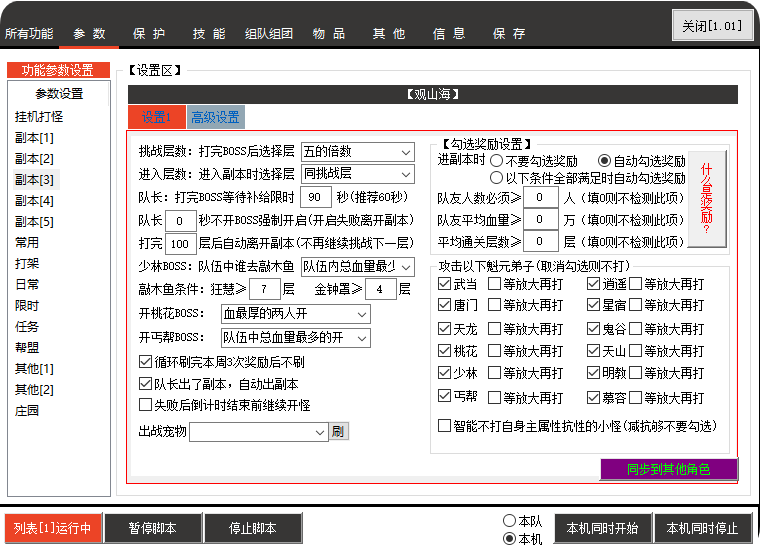Switch to the 高级设置 tab

[215, 117]
